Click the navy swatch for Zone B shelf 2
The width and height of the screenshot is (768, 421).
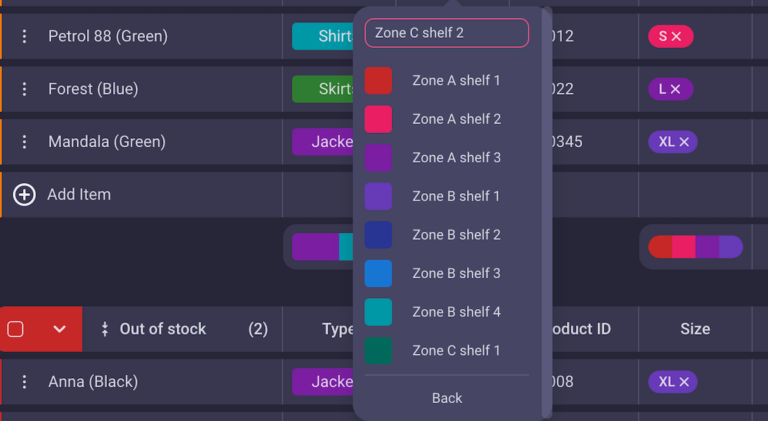point(378,235)
